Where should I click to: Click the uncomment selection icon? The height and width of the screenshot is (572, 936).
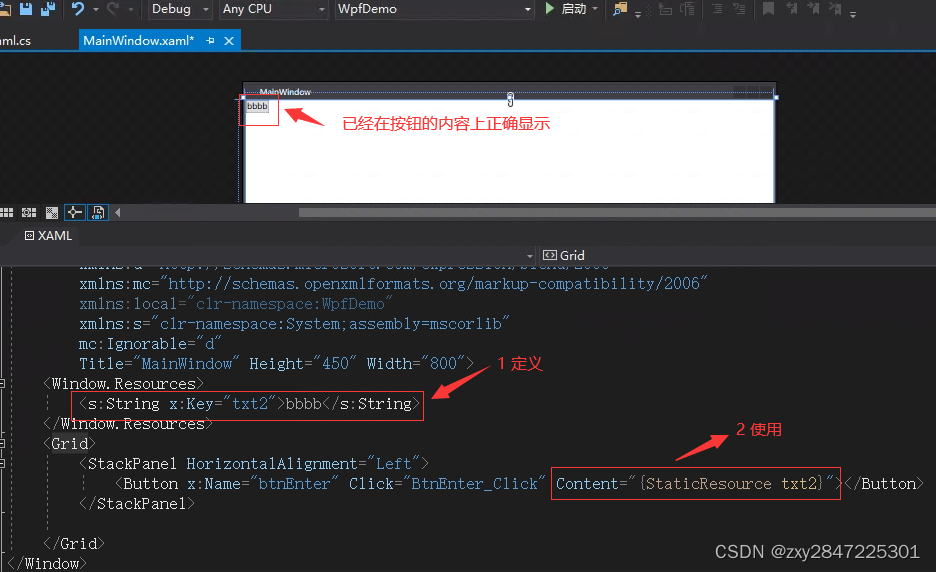tap(739, 8)
